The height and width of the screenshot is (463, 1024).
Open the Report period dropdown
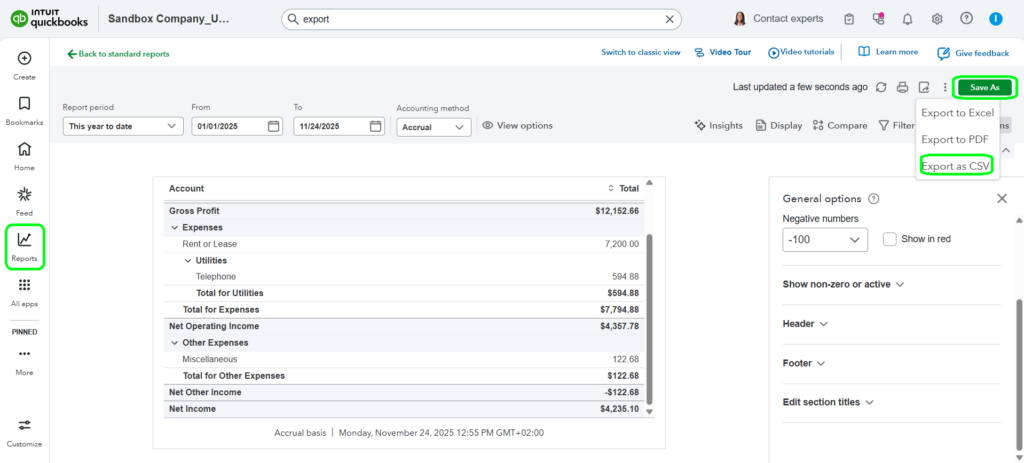coord(123,126)
